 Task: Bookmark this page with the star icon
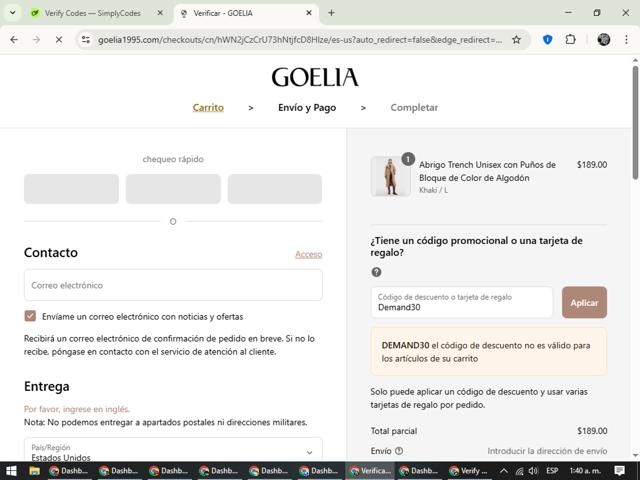tap(516, 40)
